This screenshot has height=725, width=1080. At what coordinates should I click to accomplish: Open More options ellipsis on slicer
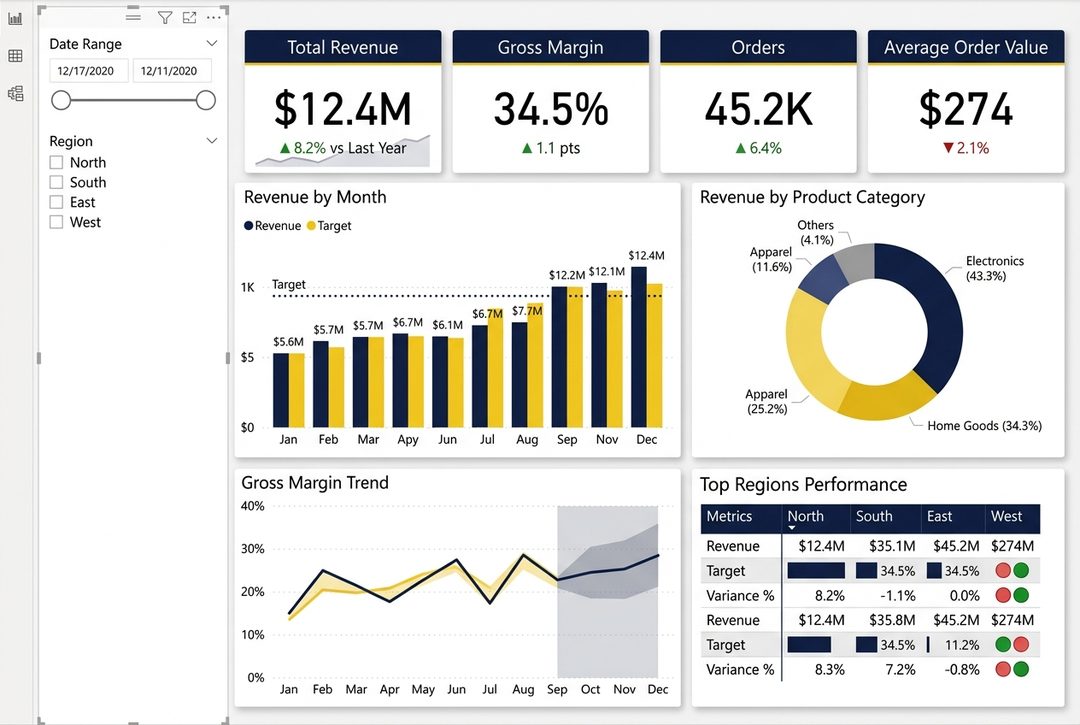point(214,17)
